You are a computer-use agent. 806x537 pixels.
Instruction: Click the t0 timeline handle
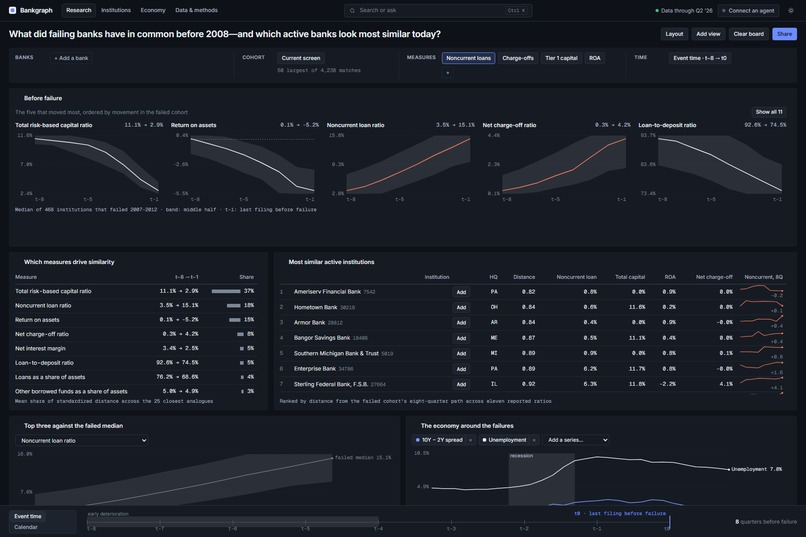click(669, 522)
